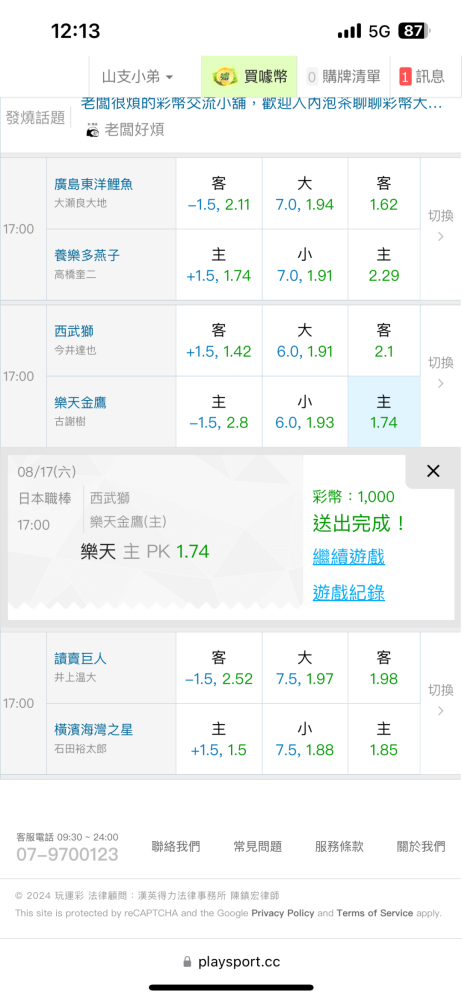462x1000 pixels.
Task: Toggle the selected 主 1.74 Rakuten pick
Action: pos(384,412)
